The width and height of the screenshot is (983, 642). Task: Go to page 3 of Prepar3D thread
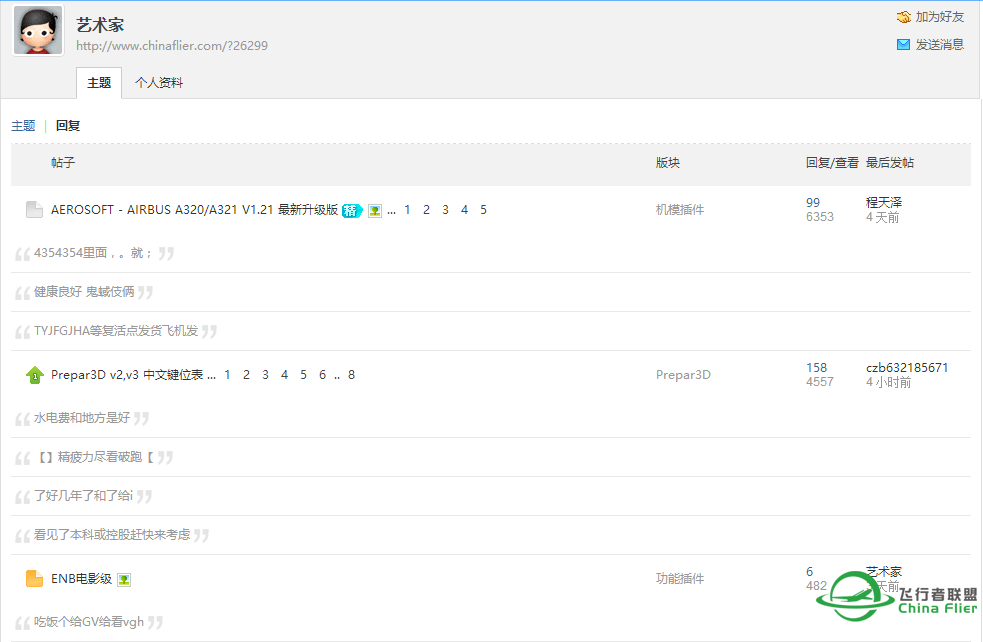click(265, 375)
